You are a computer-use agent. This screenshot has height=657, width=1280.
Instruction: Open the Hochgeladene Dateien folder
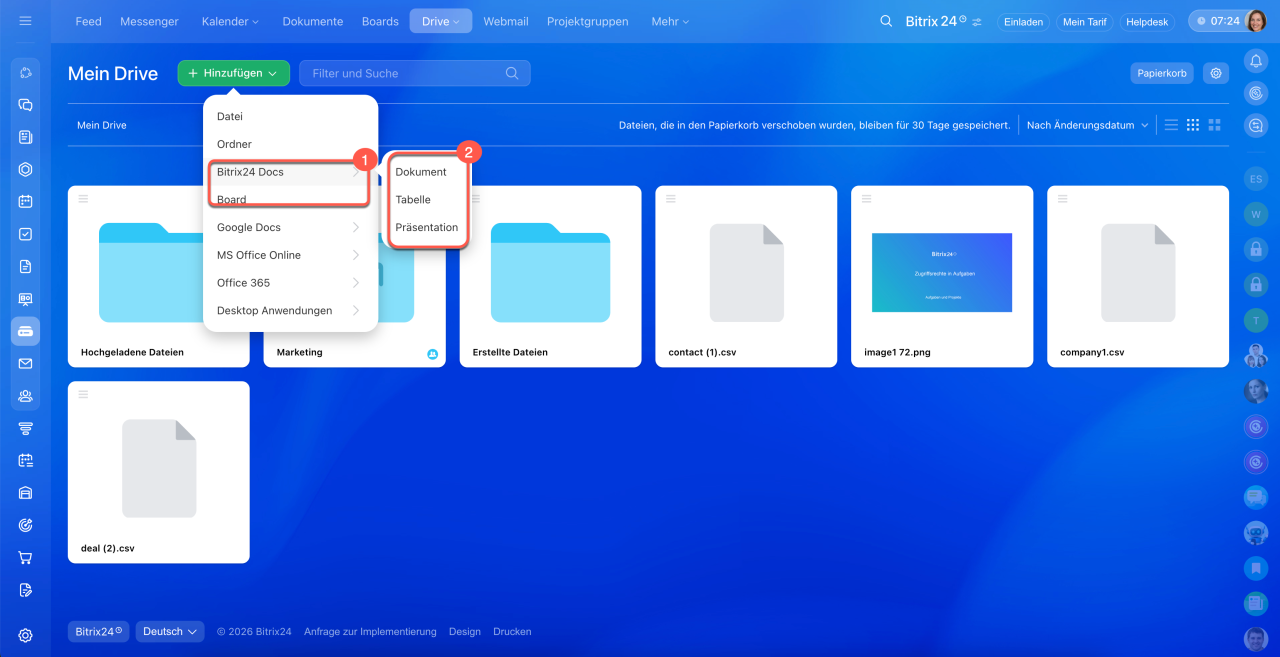pyautogui.click(x=159, y=277)
